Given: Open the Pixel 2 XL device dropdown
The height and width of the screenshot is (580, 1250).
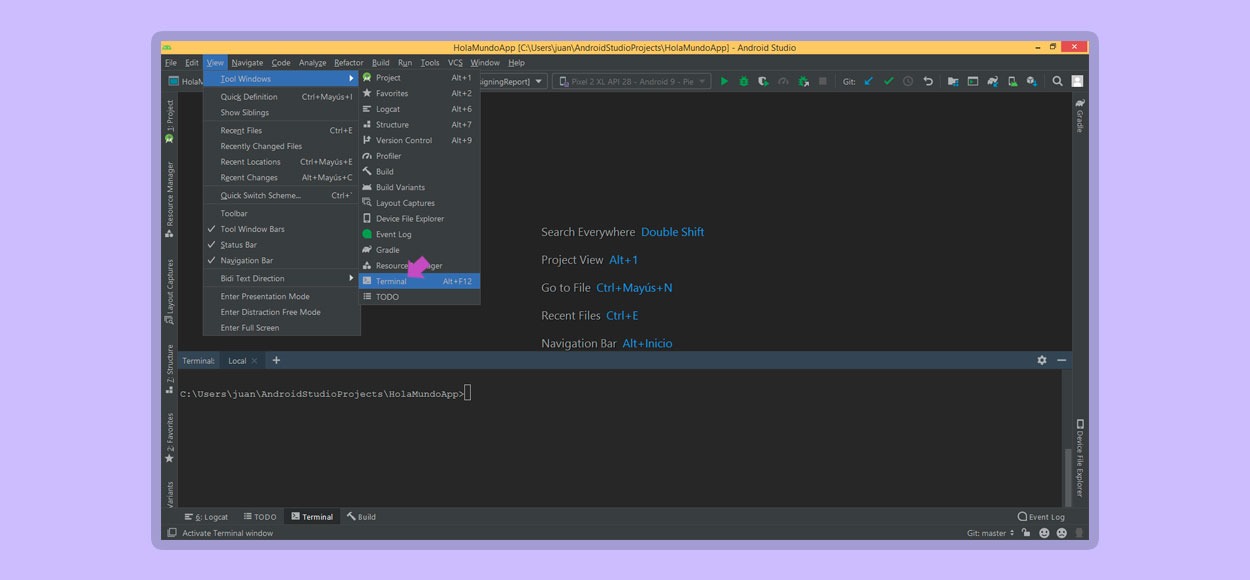Looking at the screenshot, I should click(x=632, y=81).
